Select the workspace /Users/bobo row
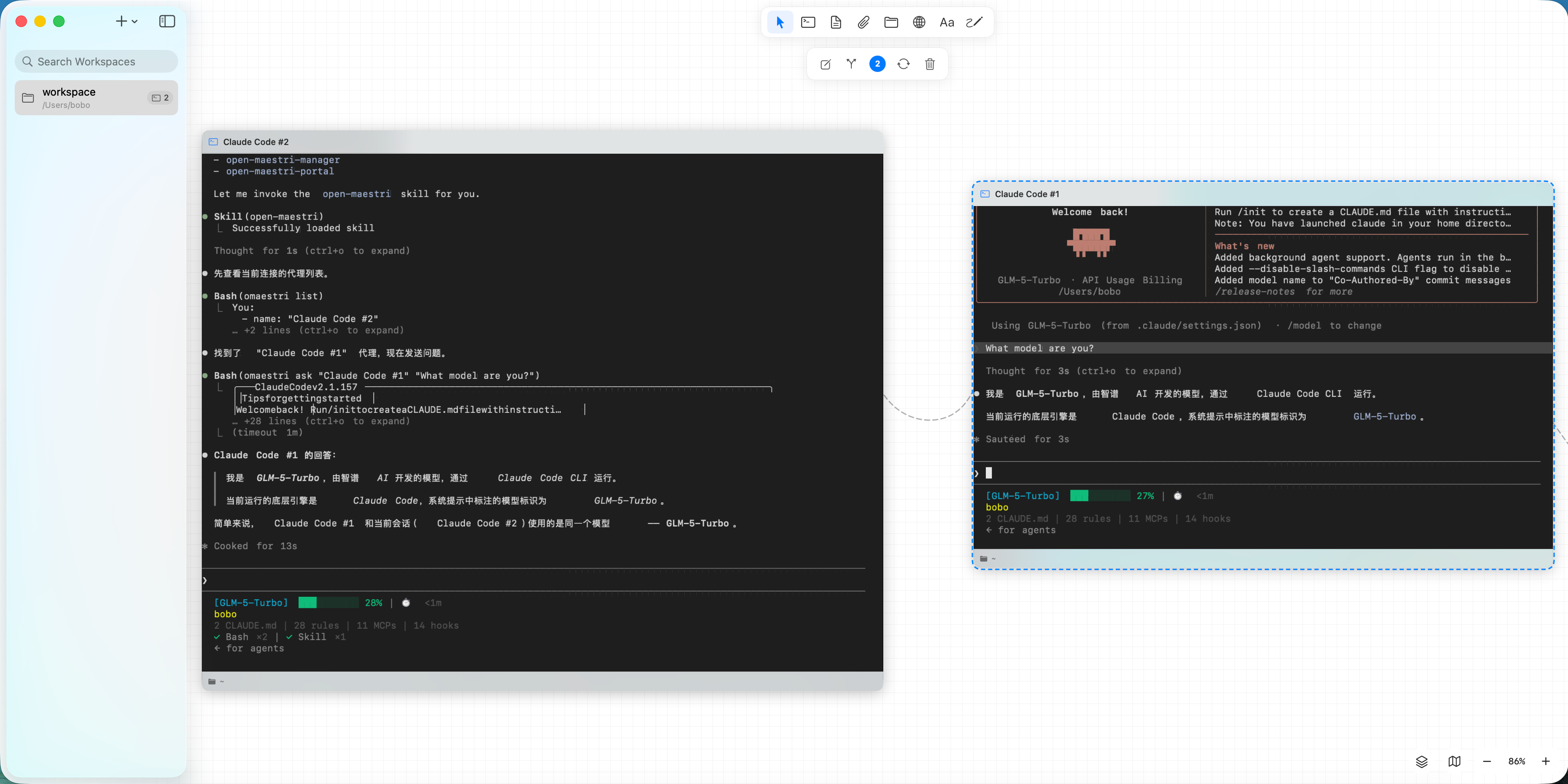 coord(96,97)
